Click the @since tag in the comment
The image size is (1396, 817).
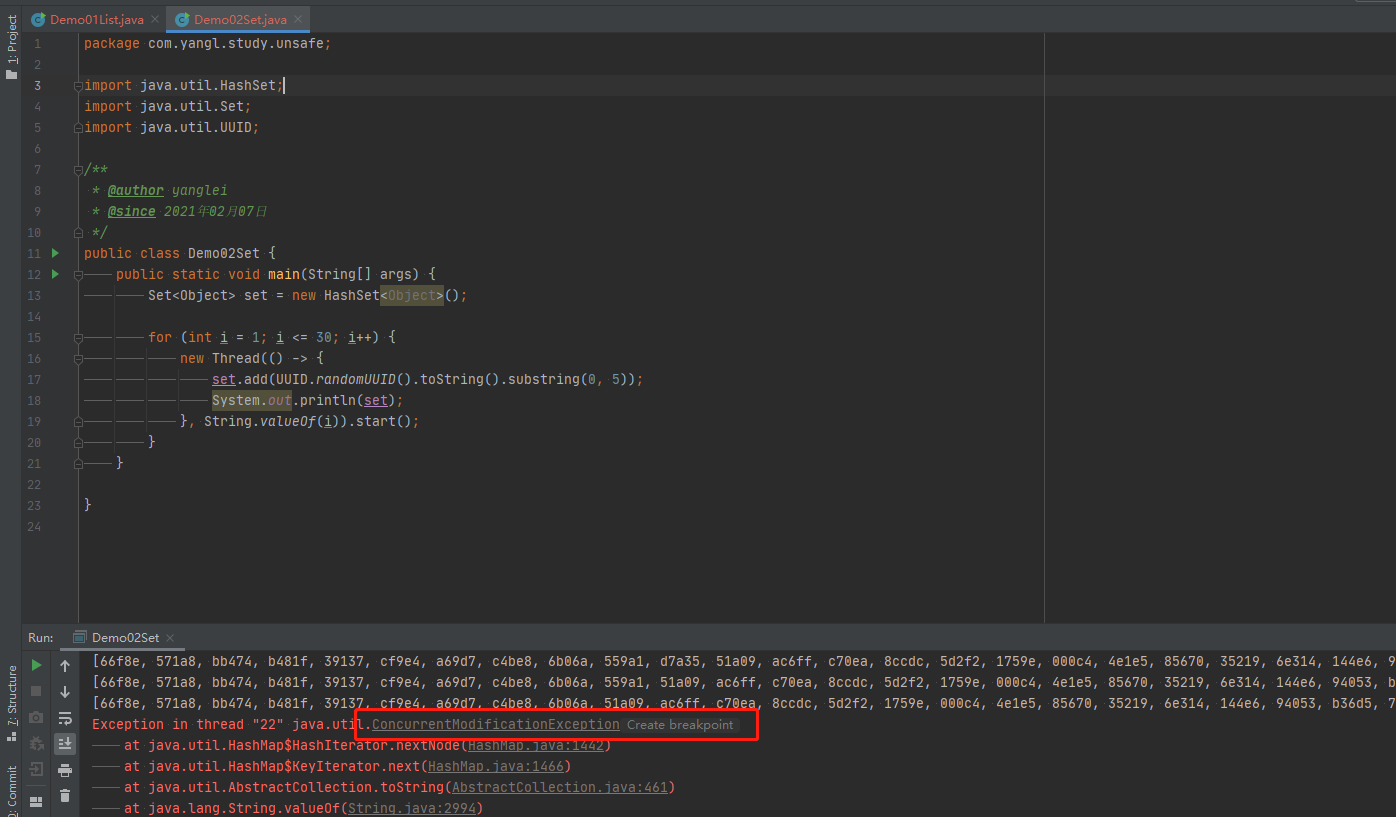pos(132,211)
